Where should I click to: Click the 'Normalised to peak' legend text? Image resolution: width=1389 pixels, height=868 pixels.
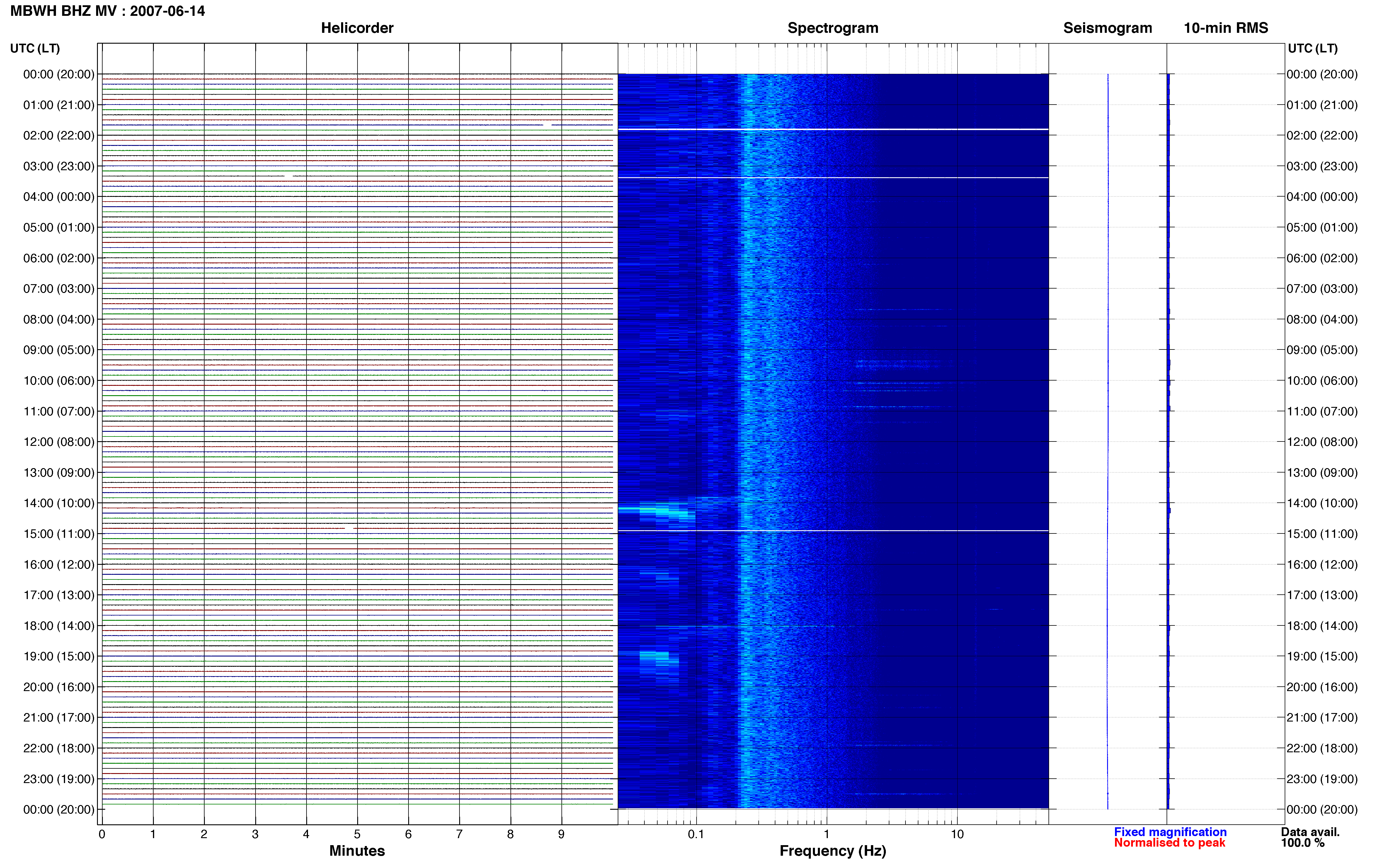(1170, 843)
